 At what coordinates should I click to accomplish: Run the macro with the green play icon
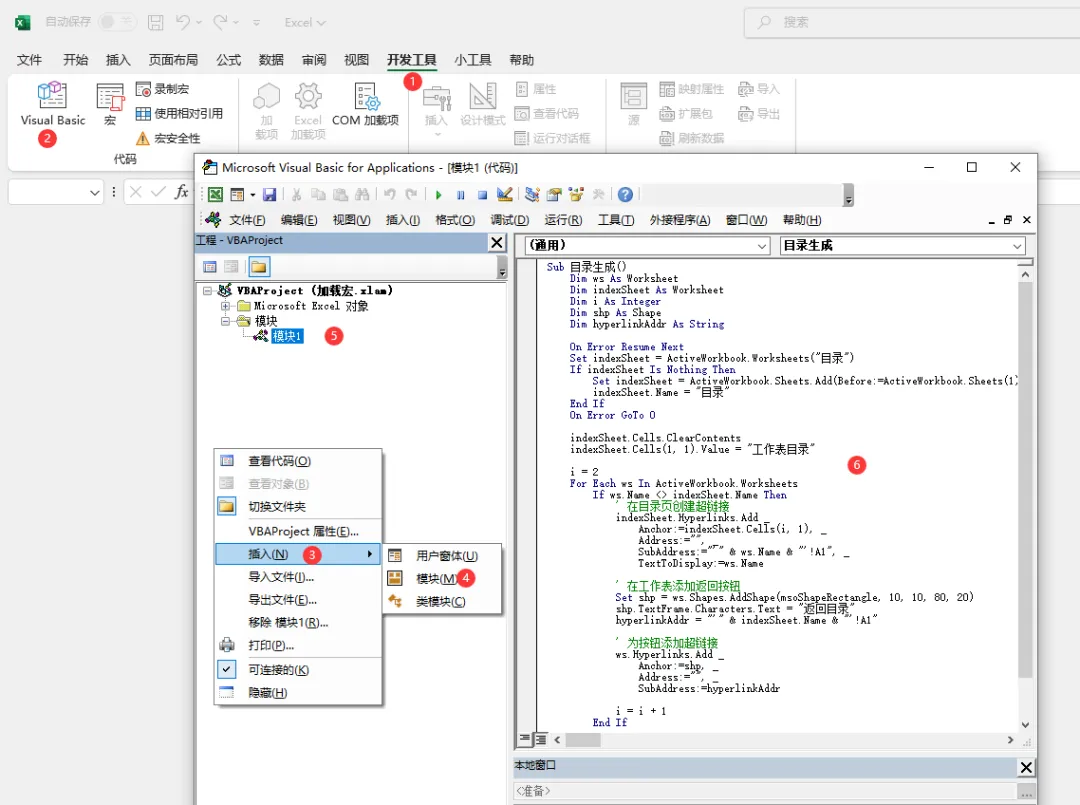pyautogui.click(x=438, y=195)
